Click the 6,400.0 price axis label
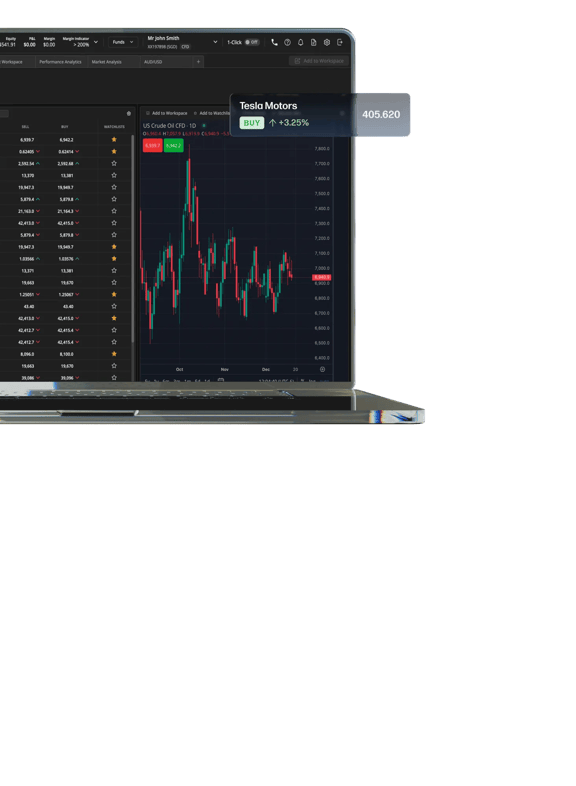The width and height of the screenshot is (576, 786). point(322,358)
